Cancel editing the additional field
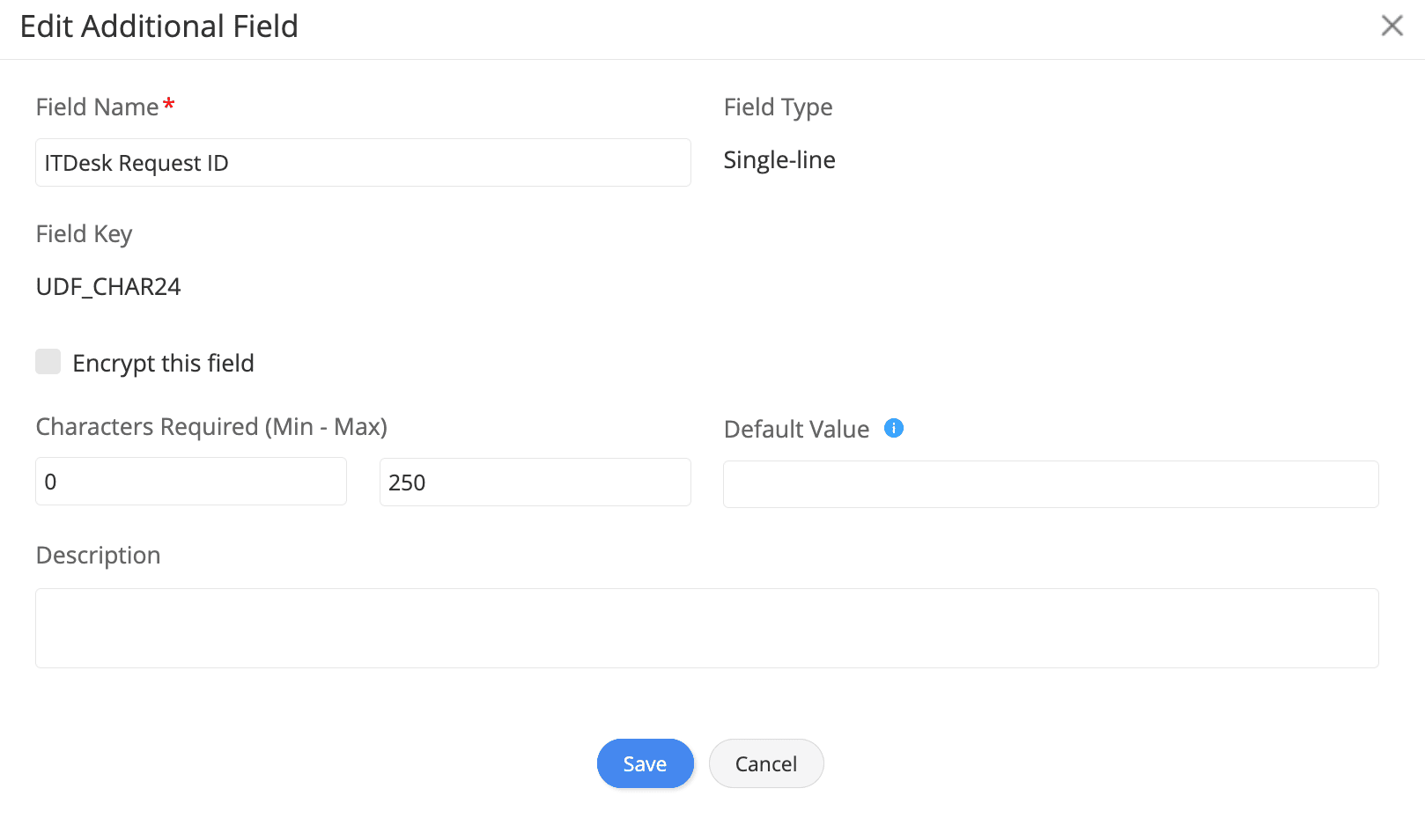Screen dimensions: 1425x840 [765, 763]
